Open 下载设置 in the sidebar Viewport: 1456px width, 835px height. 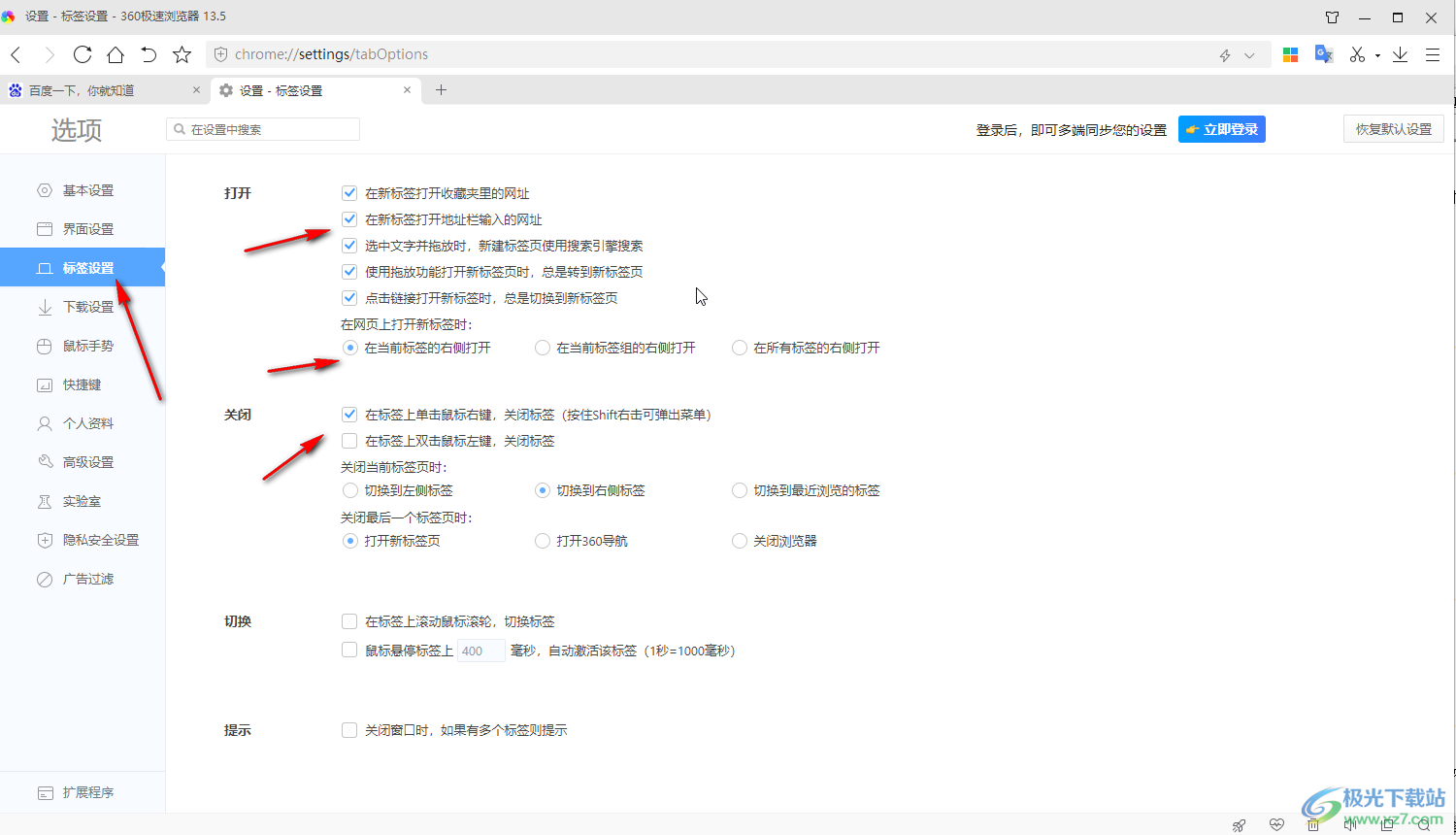[x=83, y=307]
